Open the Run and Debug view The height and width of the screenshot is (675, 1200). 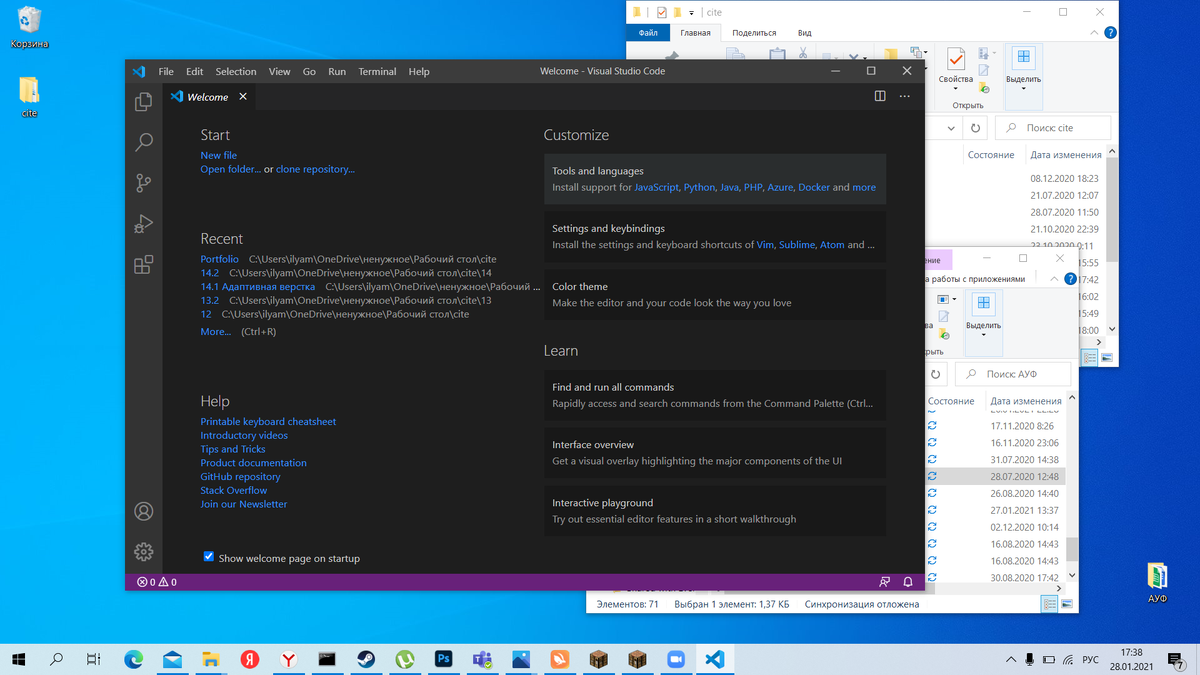pyautogui.click(x=143, y=223)
